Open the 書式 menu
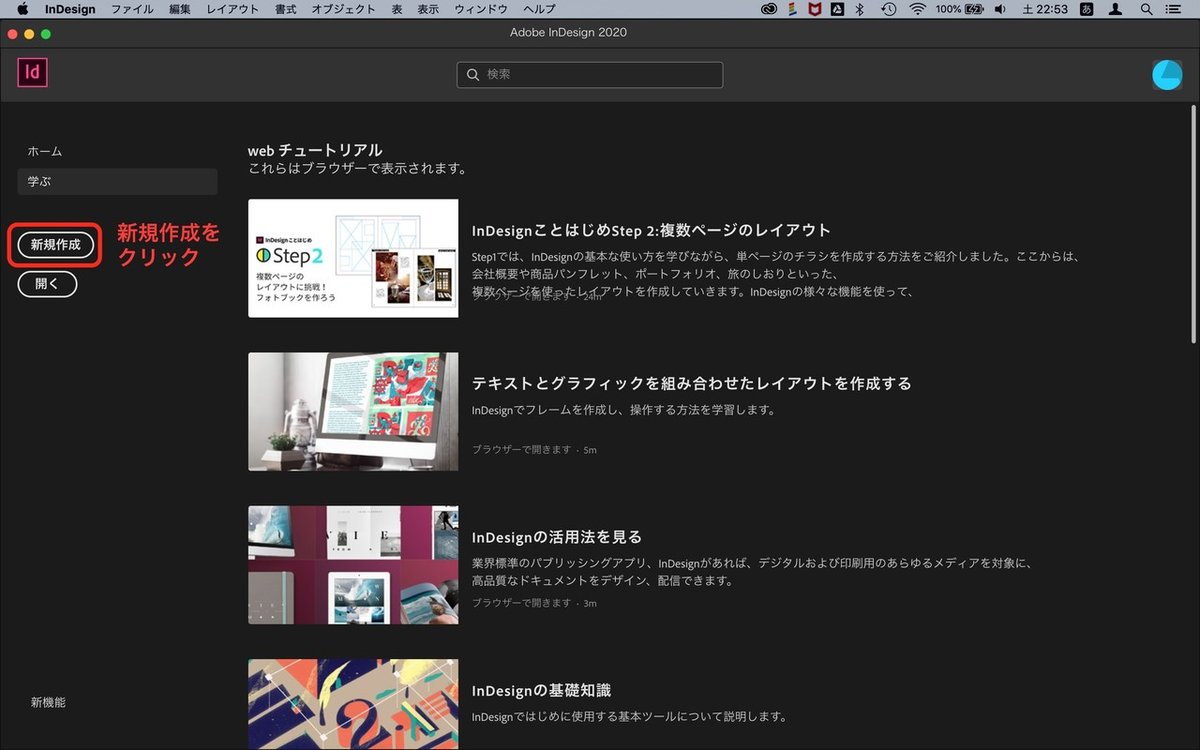The width and height of the screenshot is (1200, 750). point(285,9)
